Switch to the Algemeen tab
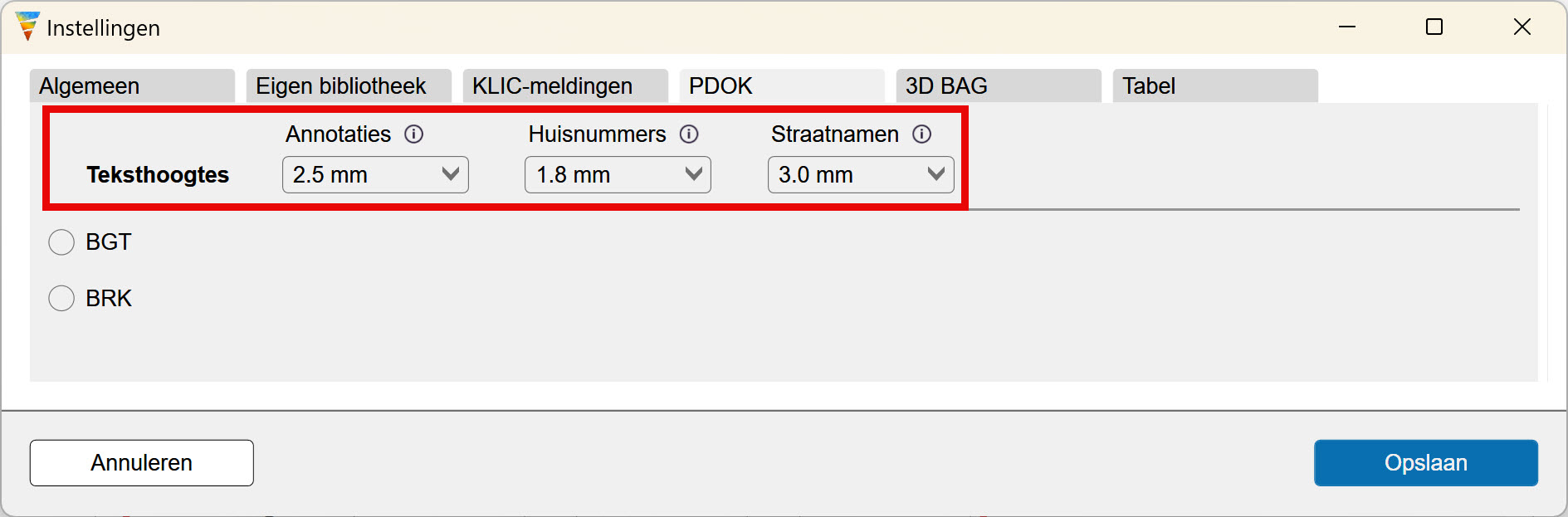Viewport: 1568px width, 517px height. [132, 86]
